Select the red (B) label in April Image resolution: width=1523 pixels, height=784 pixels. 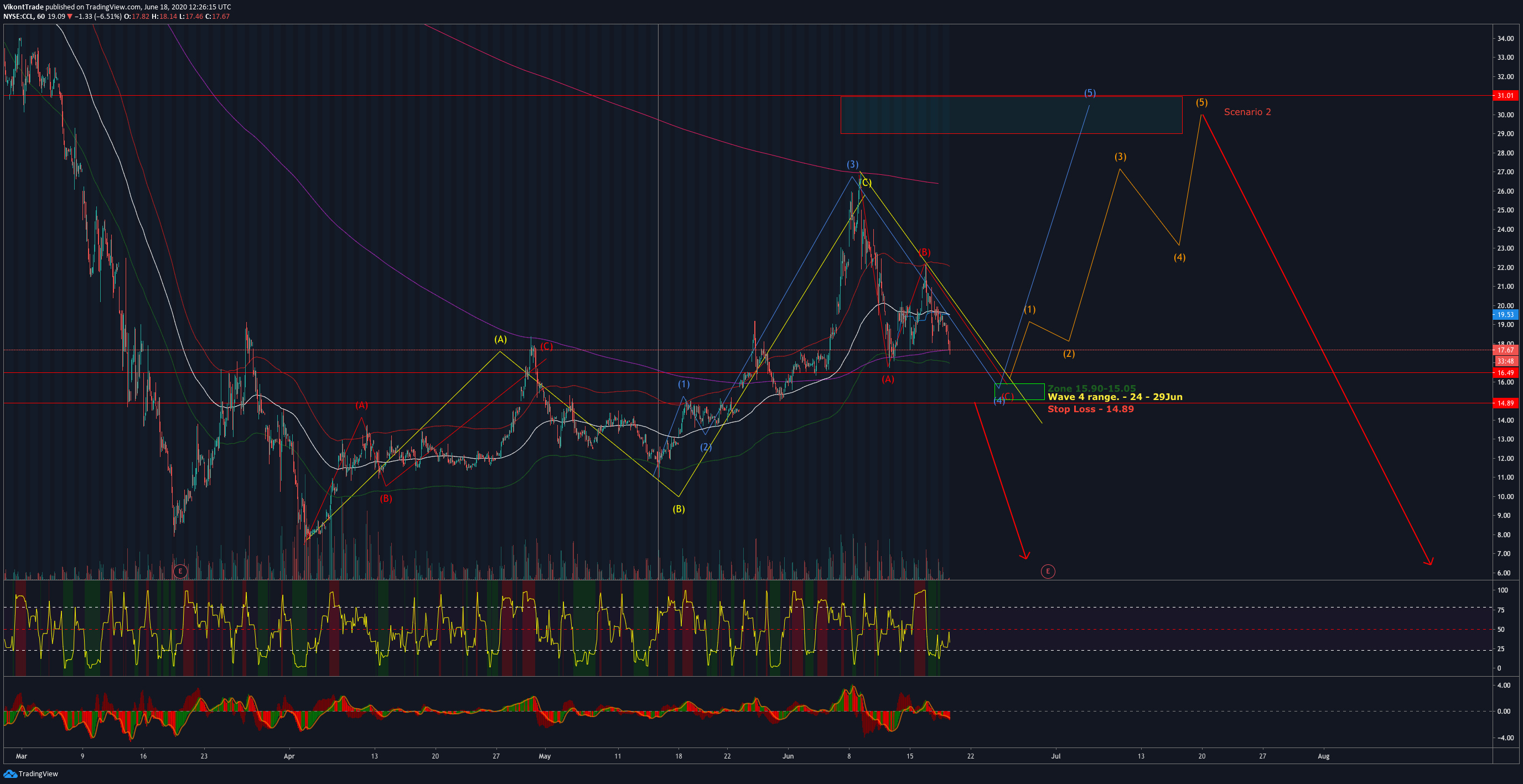click(x=386, y=499)
